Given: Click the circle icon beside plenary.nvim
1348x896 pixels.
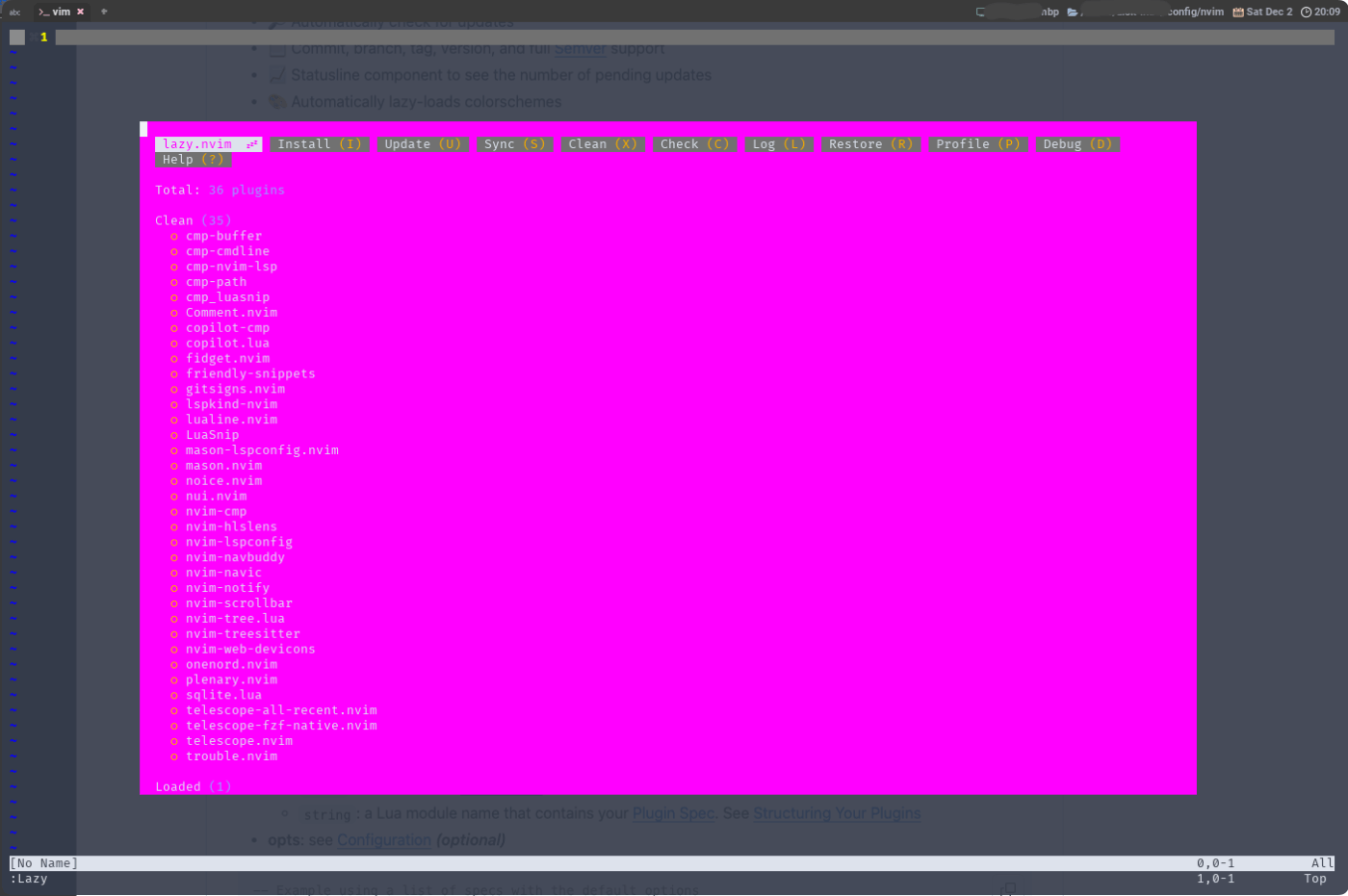Looking at the screenshot, I should 174,680.
